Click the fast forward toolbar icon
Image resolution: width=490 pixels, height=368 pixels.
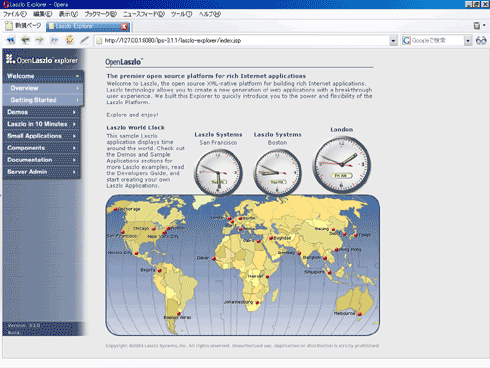pyautogui.click(x=54, y=40)
